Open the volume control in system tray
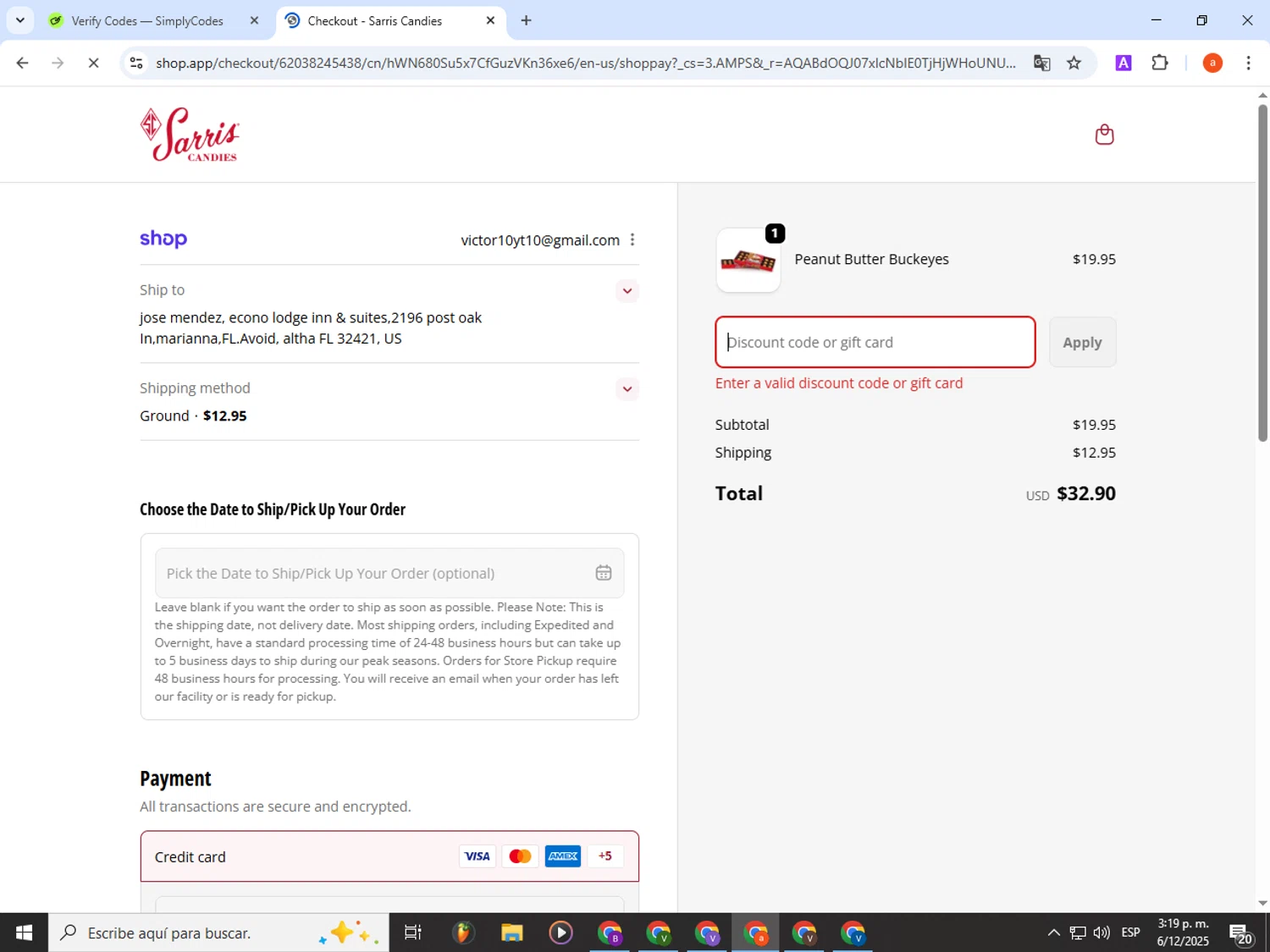The height and width of the screenshot is (952, 1270). click(x=1102, y=933)
